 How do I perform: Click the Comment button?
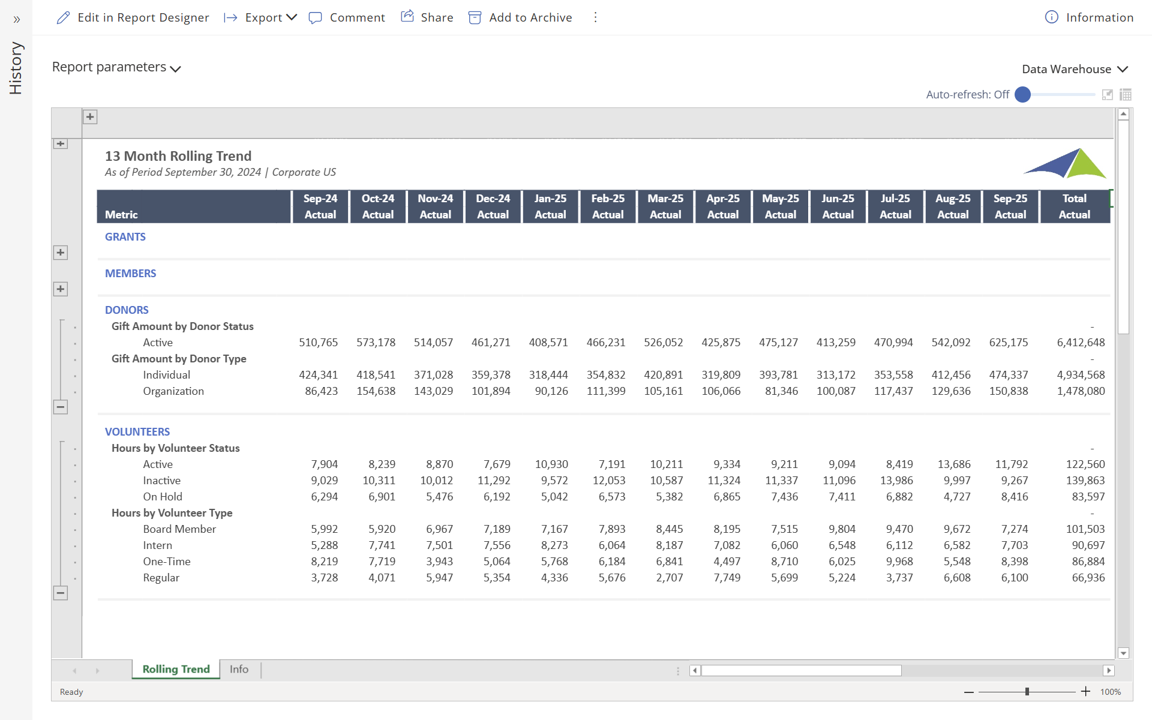[347, 17]
